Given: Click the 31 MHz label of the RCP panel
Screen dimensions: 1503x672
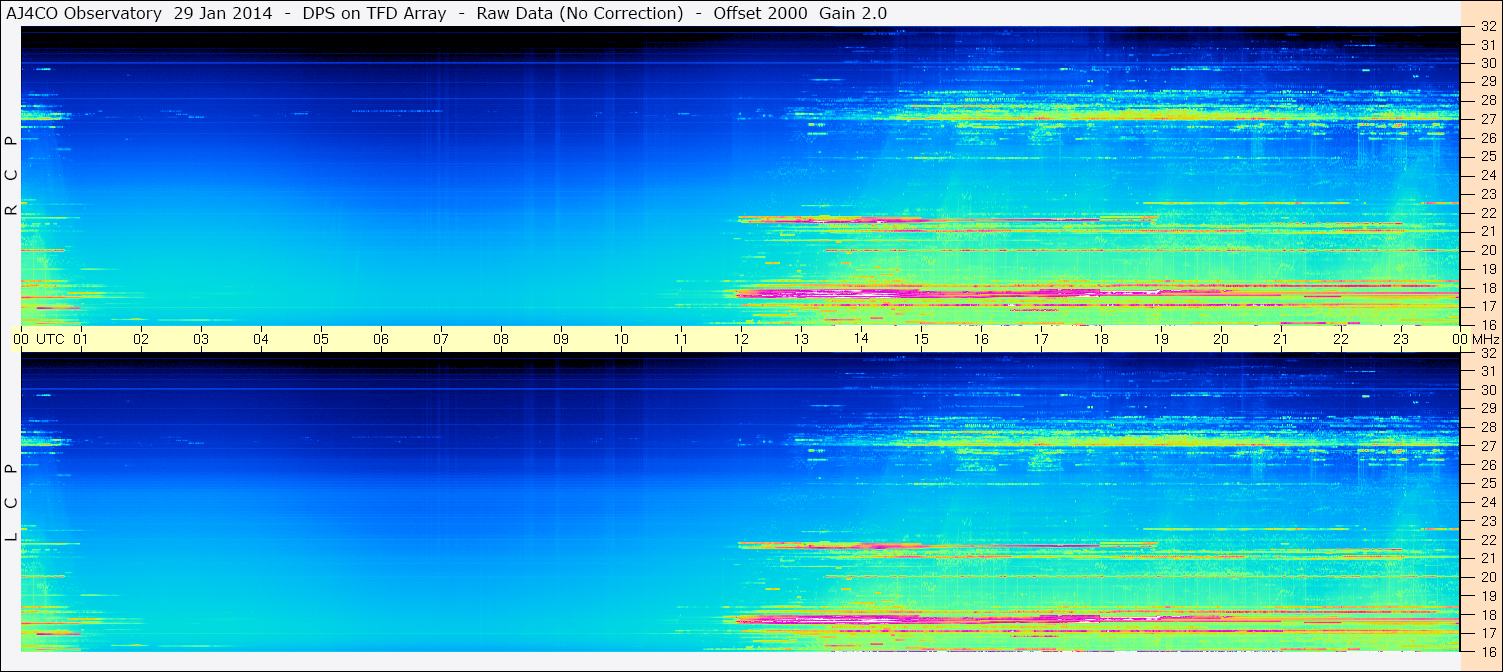Looking at the screenshot, I should click(1487, 45).
